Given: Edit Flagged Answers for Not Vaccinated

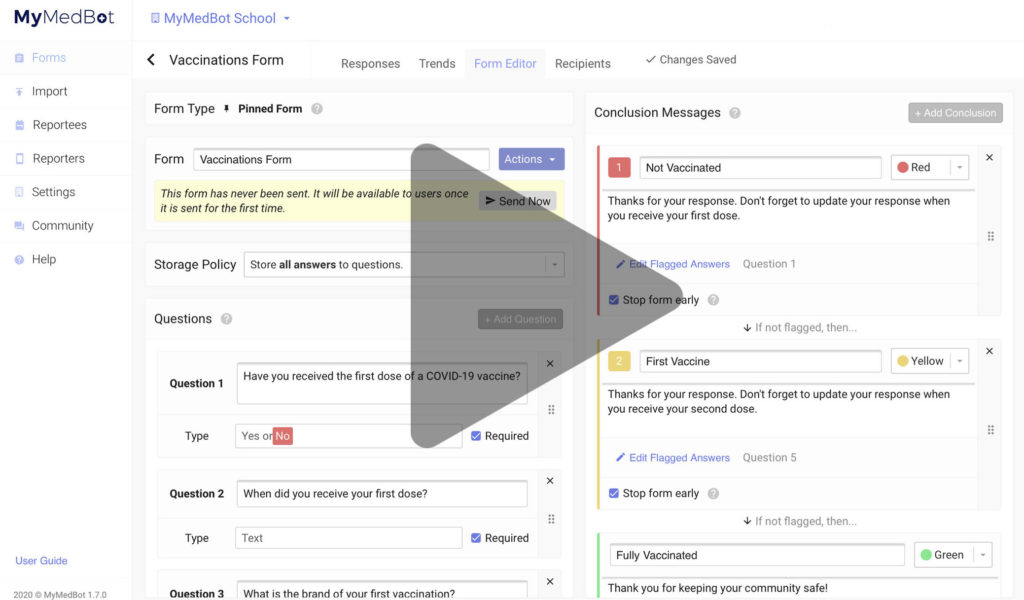Looking at the screenshot, I should (x=673, y=264).
